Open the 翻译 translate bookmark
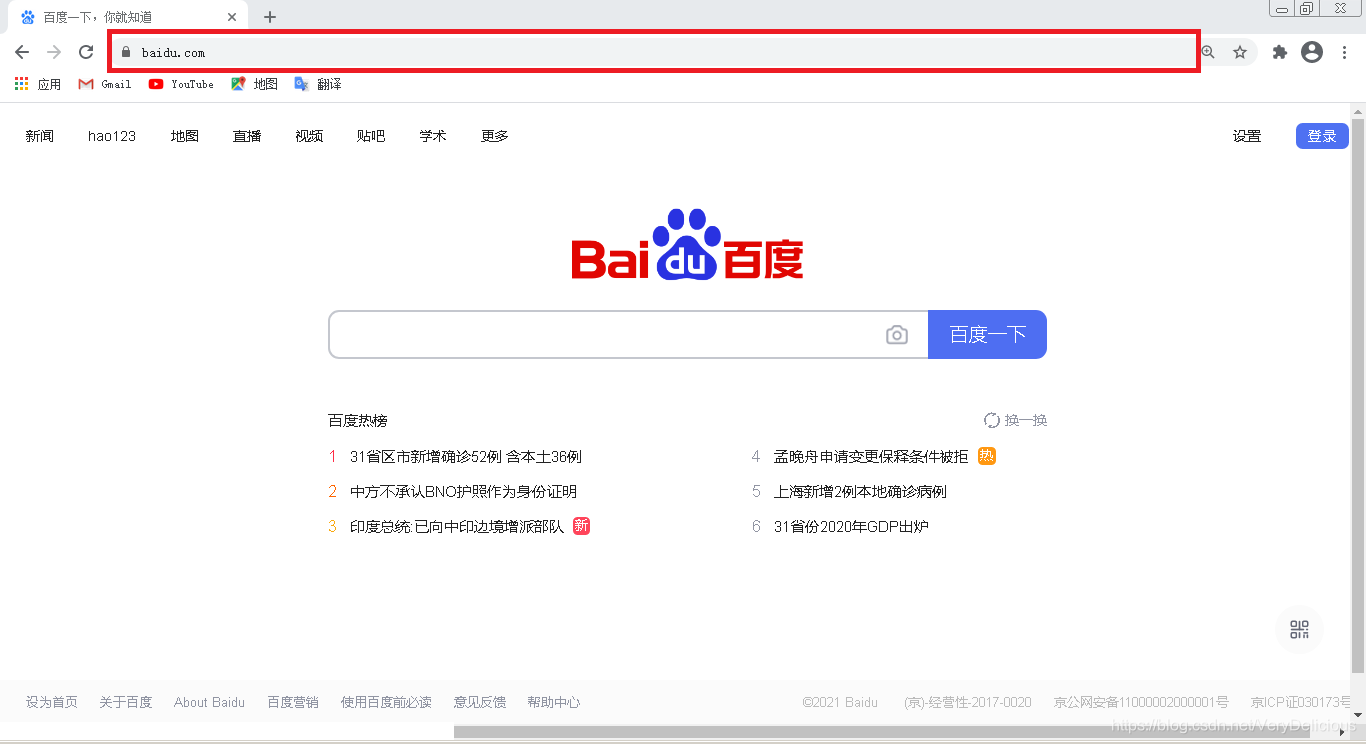This screenshot has width=1366, height=744. 318,84
